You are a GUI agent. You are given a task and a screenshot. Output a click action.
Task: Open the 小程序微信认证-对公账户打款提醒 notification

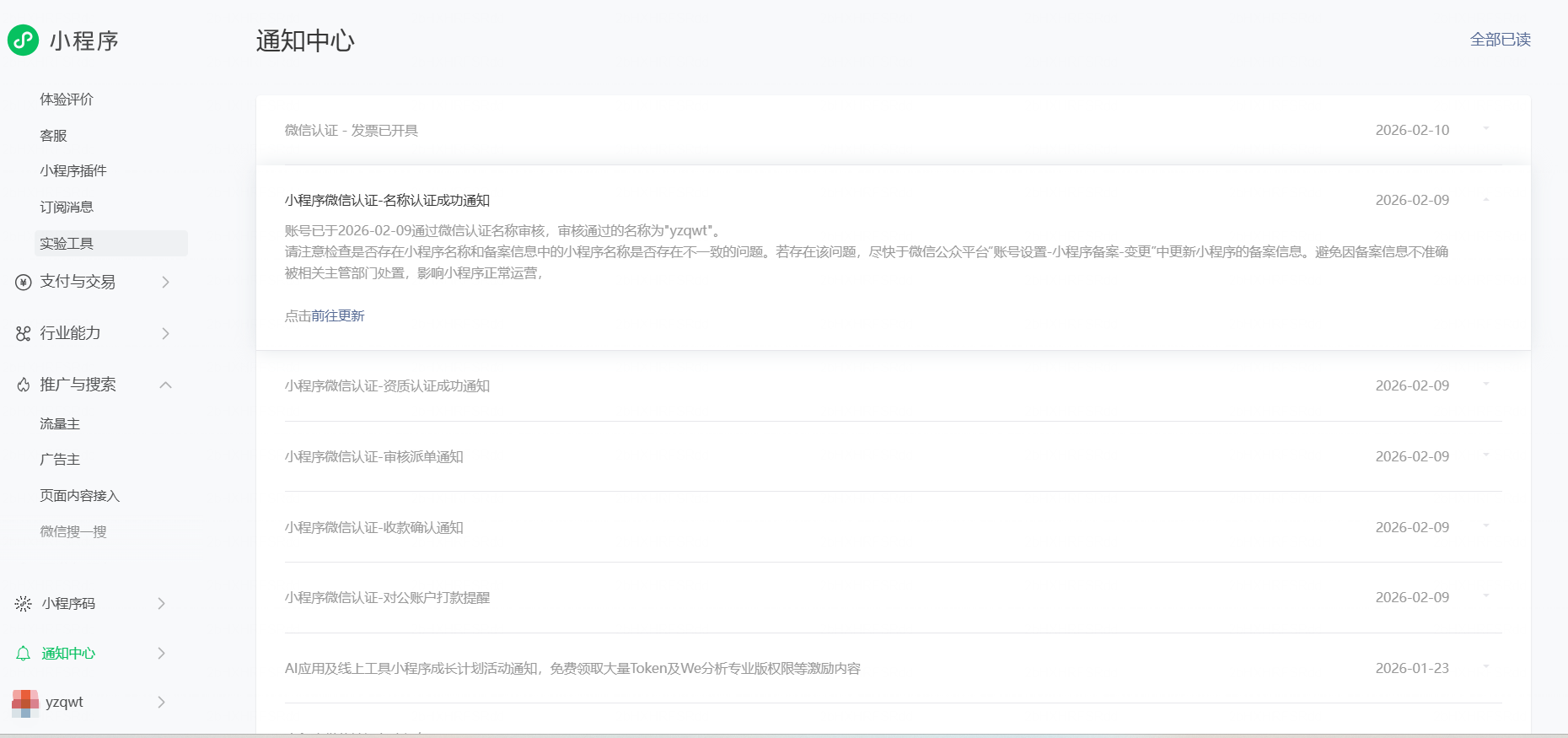tap(387, 598)
